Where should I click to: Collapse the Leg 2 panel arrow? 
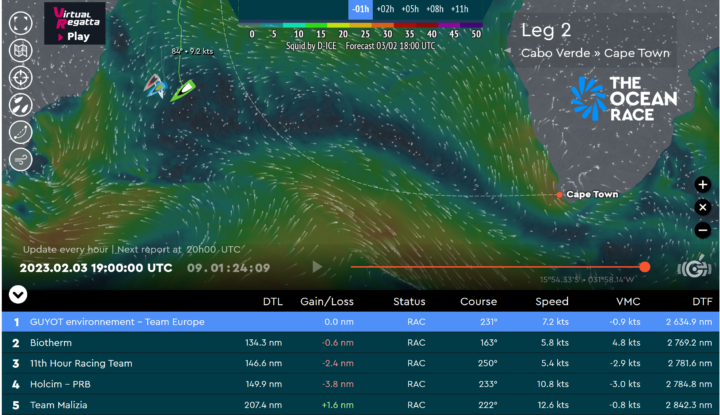coord(507,50)
